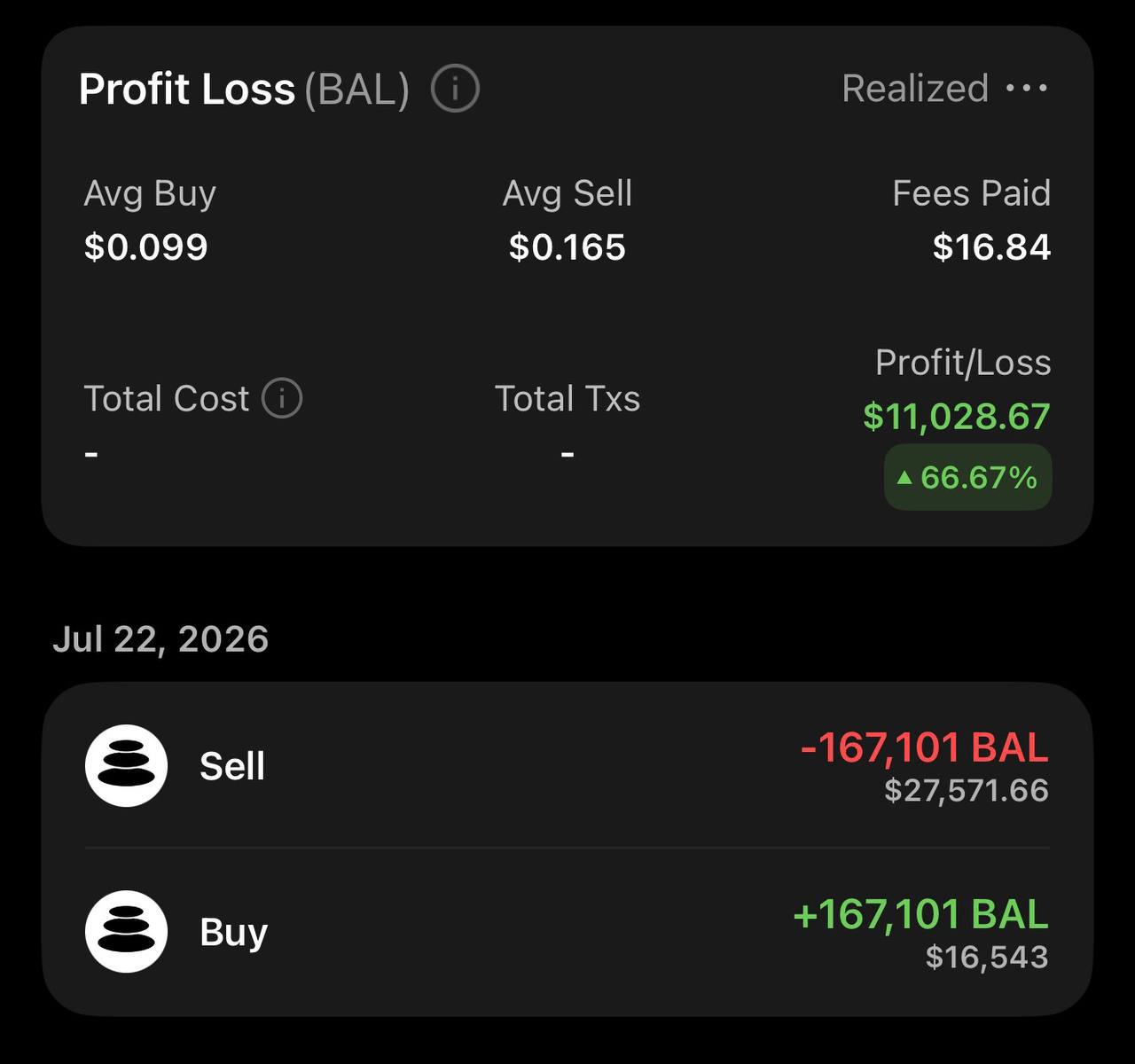This screenshot has width=1135, height=1064.
Task: Tap the $11,028.67 profit value
Action: pos(956,416)
